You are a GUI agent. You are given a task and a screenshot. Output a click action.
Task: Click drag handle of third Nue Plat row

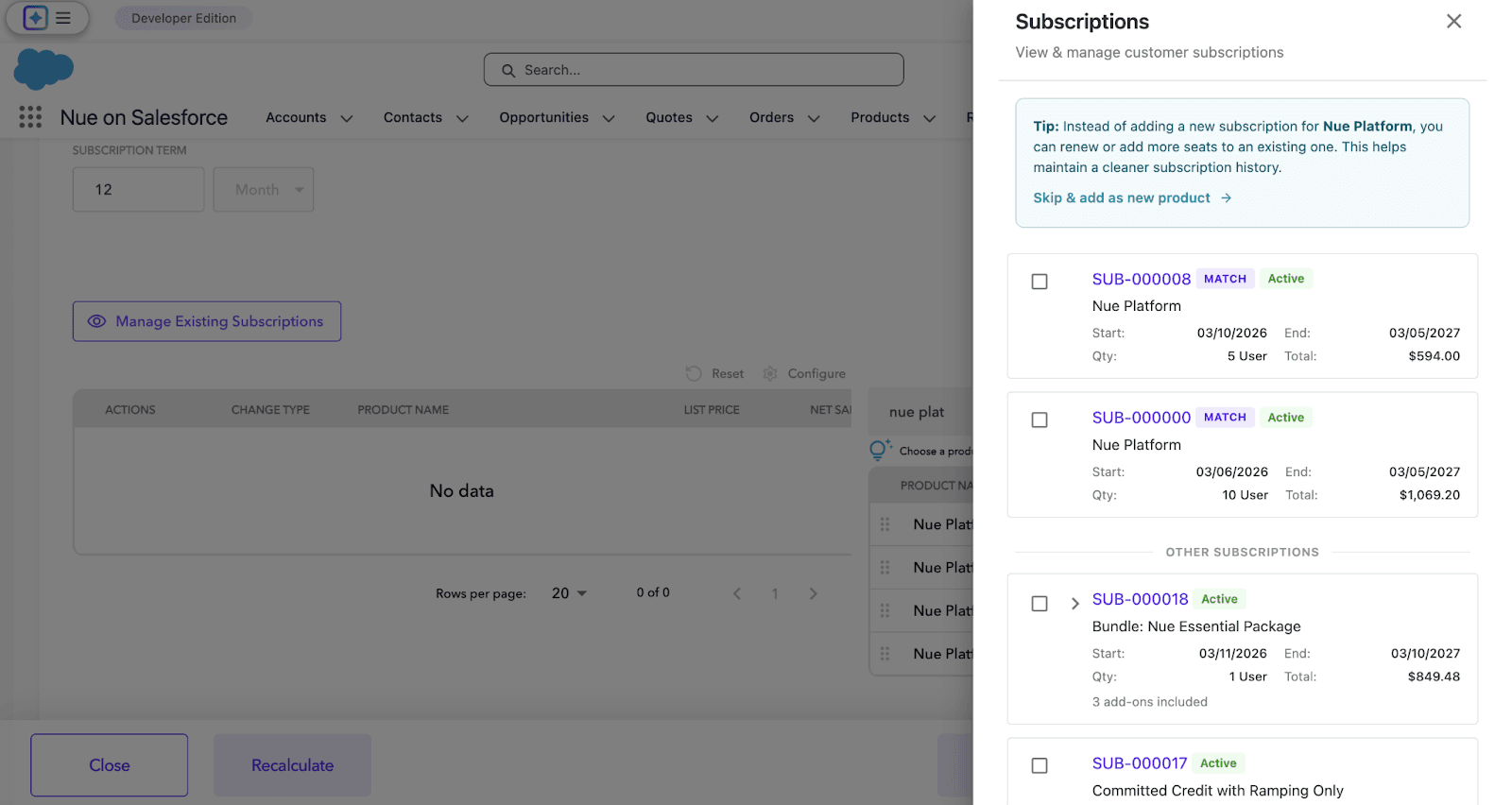tap(885, 610)
